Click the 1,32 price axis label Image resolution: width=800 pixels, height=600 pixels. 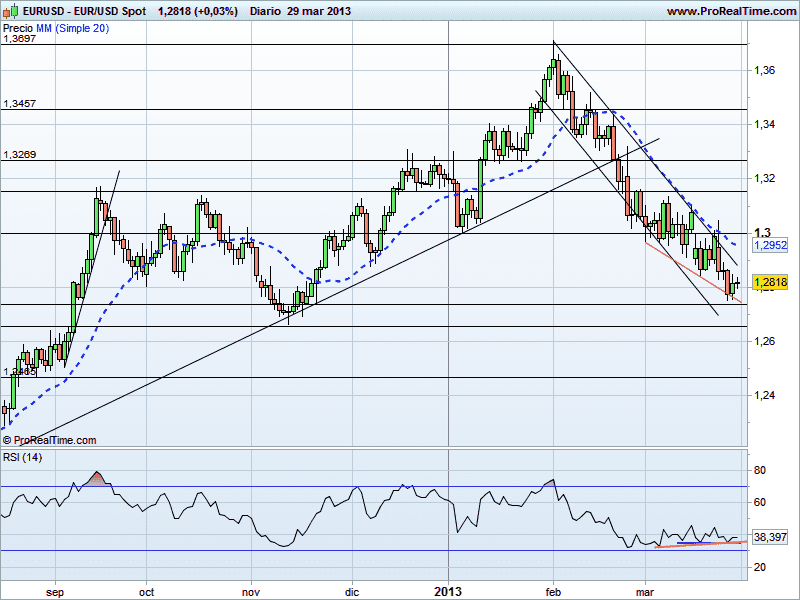764,179
